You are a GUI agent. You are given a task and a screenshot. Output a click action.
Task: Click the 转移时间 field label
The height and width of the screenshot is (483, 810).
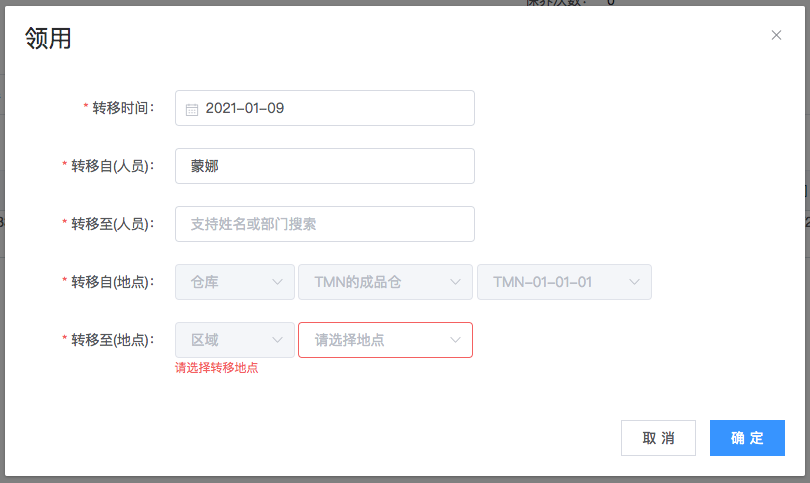[122, 108]
